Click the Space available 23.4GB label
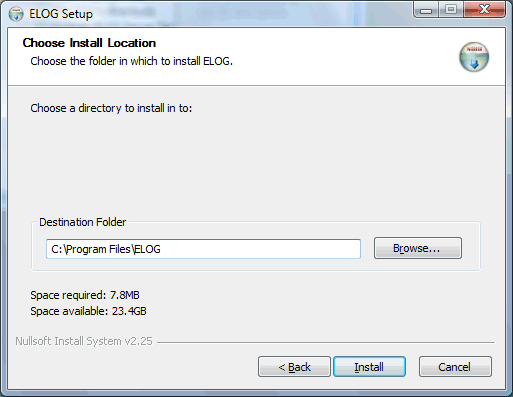513x397 pixels. [88, 311]
